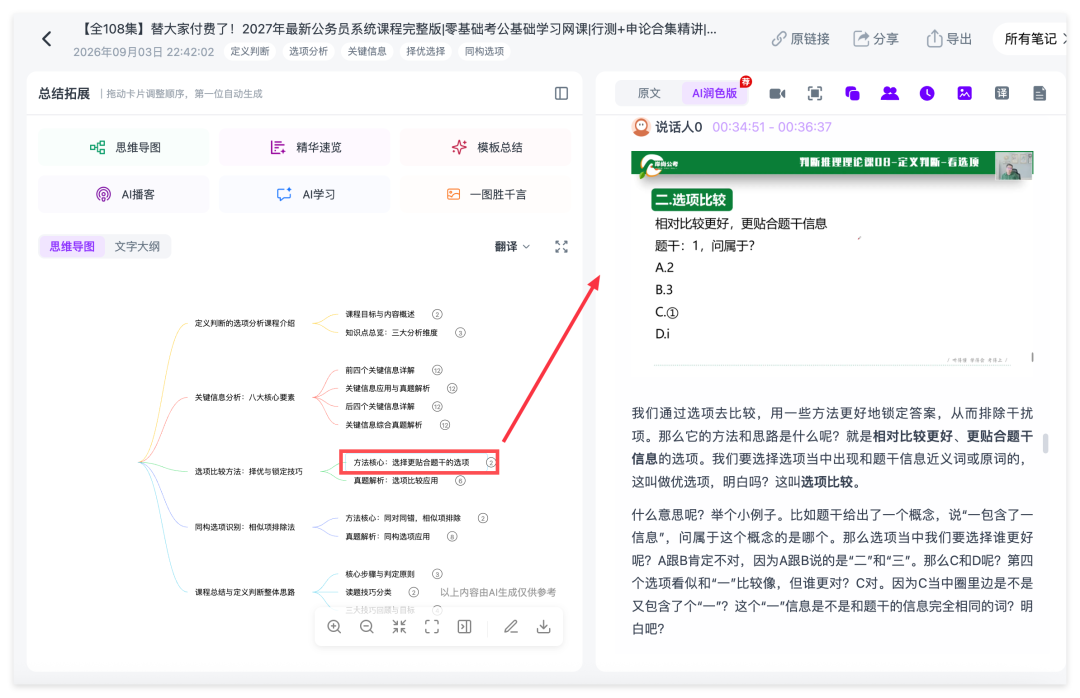
Task: Click the document page icon
Action: (x=1039, y=93)
